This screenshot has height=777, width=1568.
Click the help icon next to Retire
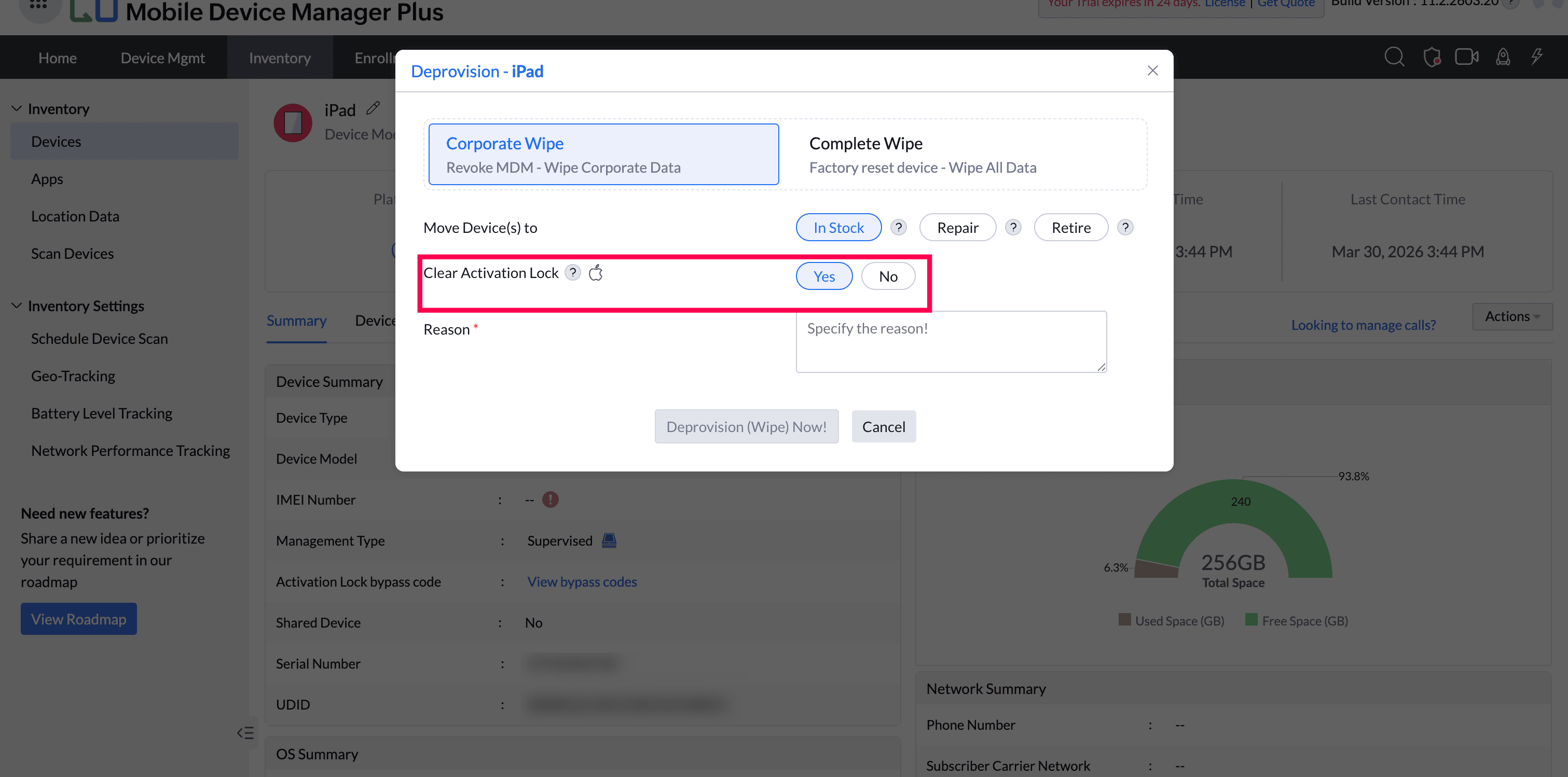(1125, 228)
